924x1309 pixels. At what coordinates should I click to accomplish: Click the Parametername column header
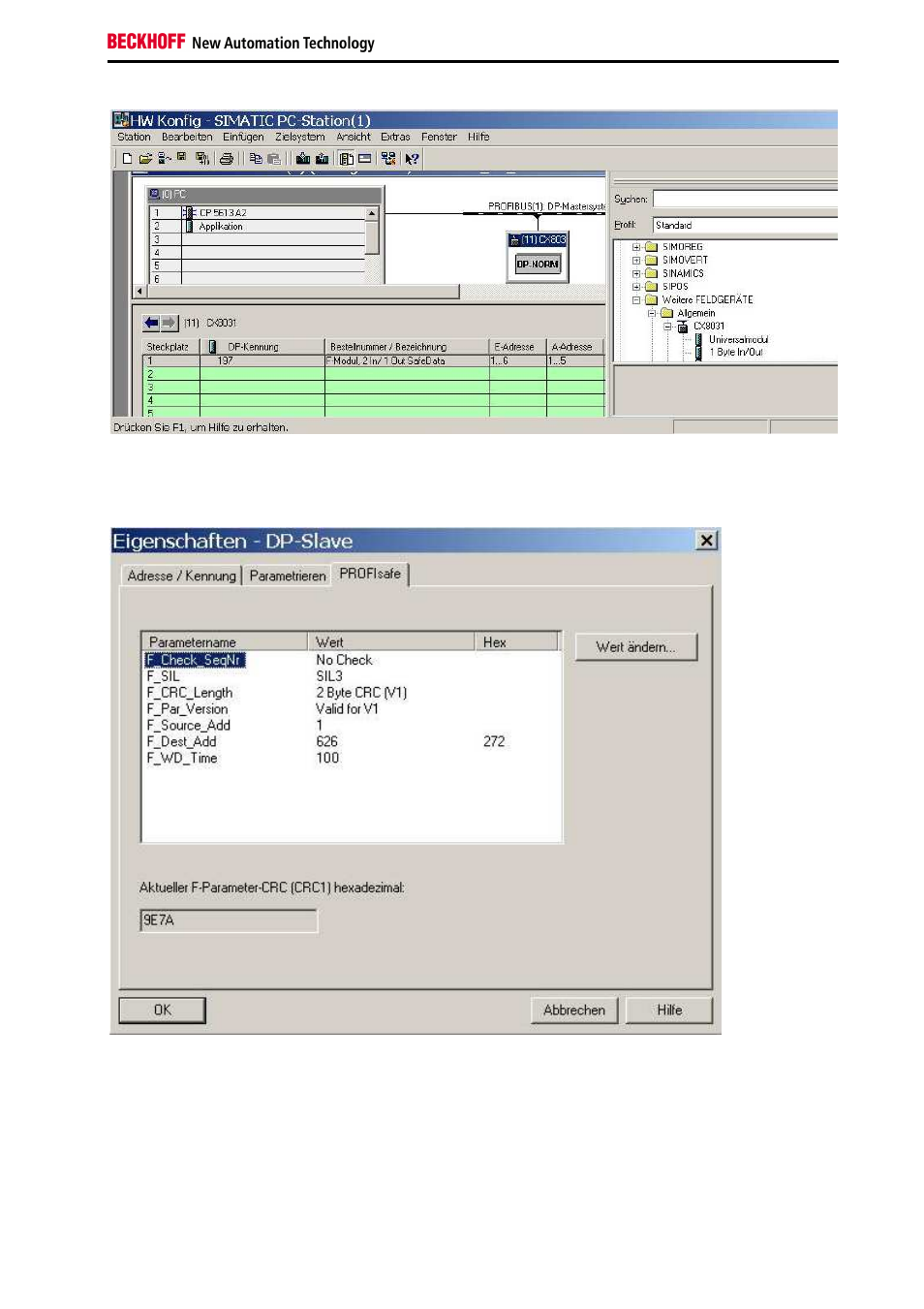point(225,642)
